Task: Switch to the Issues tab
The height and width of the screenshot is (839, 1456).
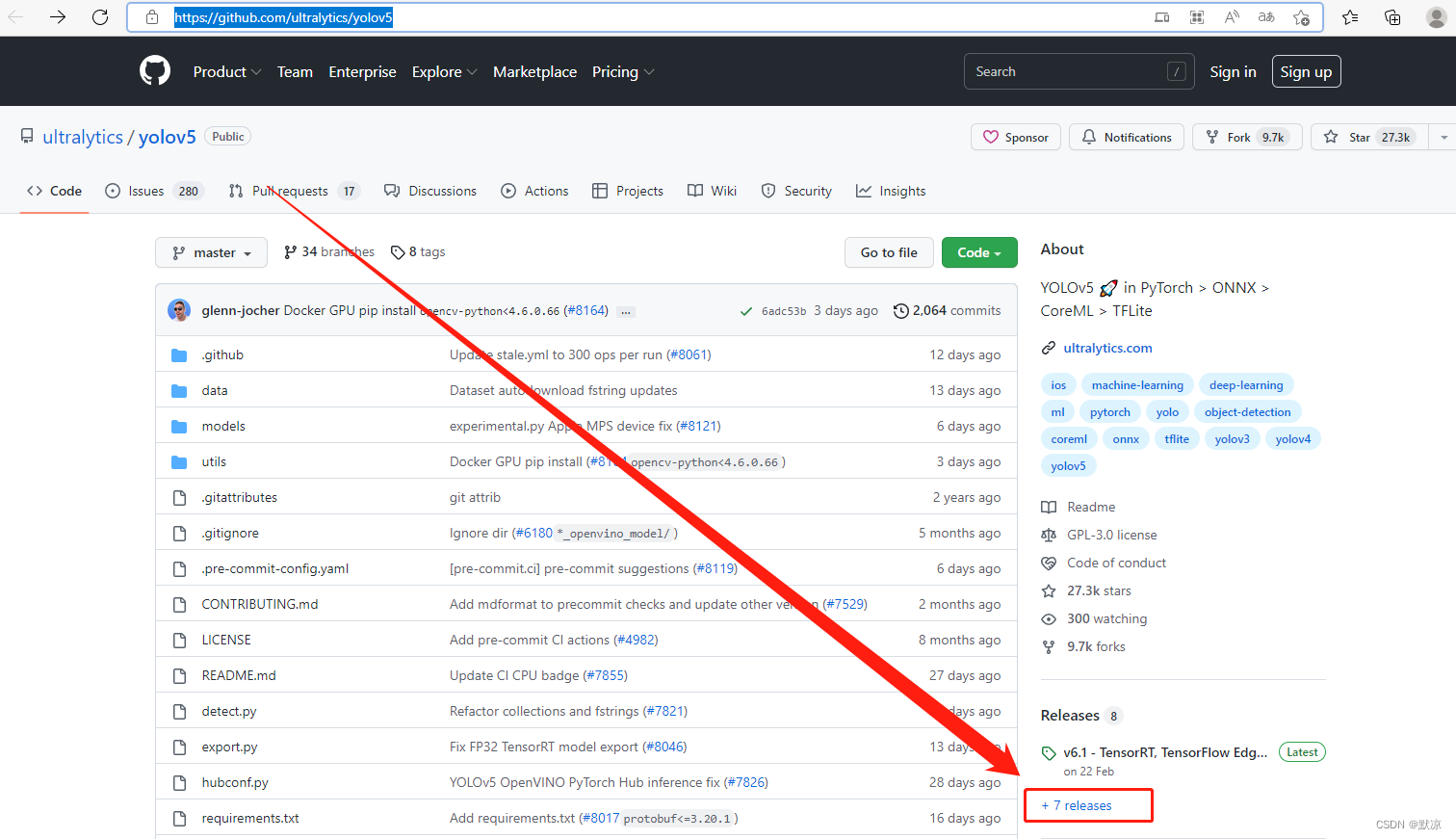Action: (154, 191)
